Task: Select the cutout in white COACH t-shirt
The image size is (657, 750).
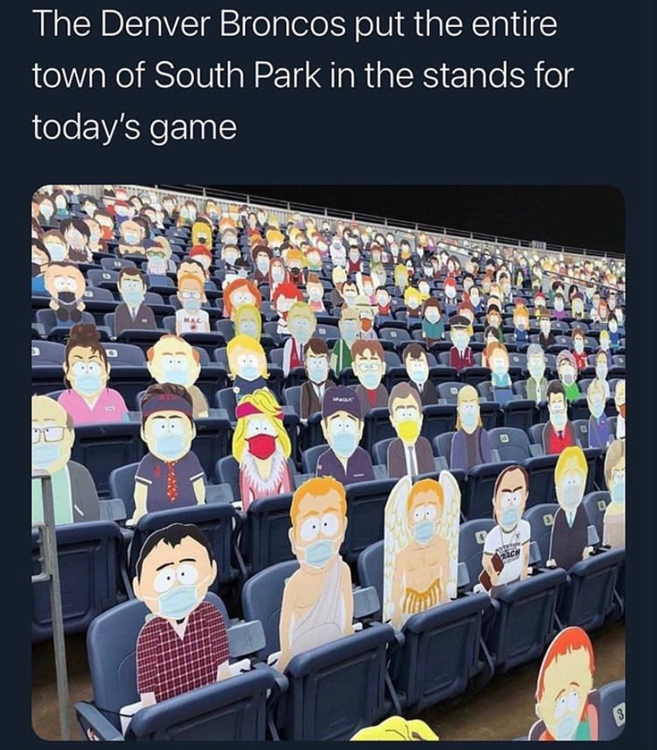Action: 509,524
